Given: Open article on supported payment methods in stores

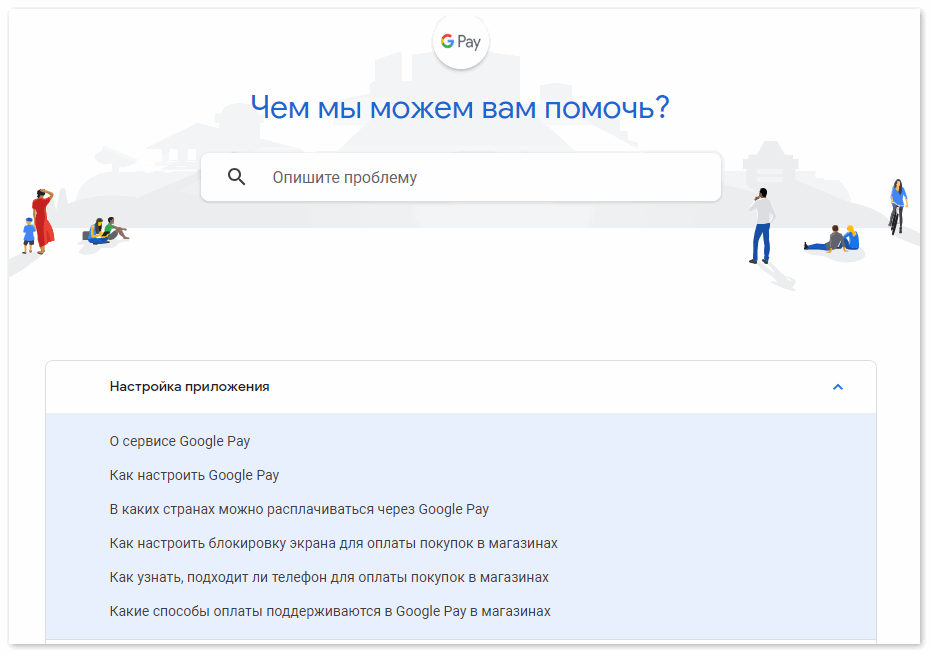Looking at the screenshot, I should (x=330, y=611).
